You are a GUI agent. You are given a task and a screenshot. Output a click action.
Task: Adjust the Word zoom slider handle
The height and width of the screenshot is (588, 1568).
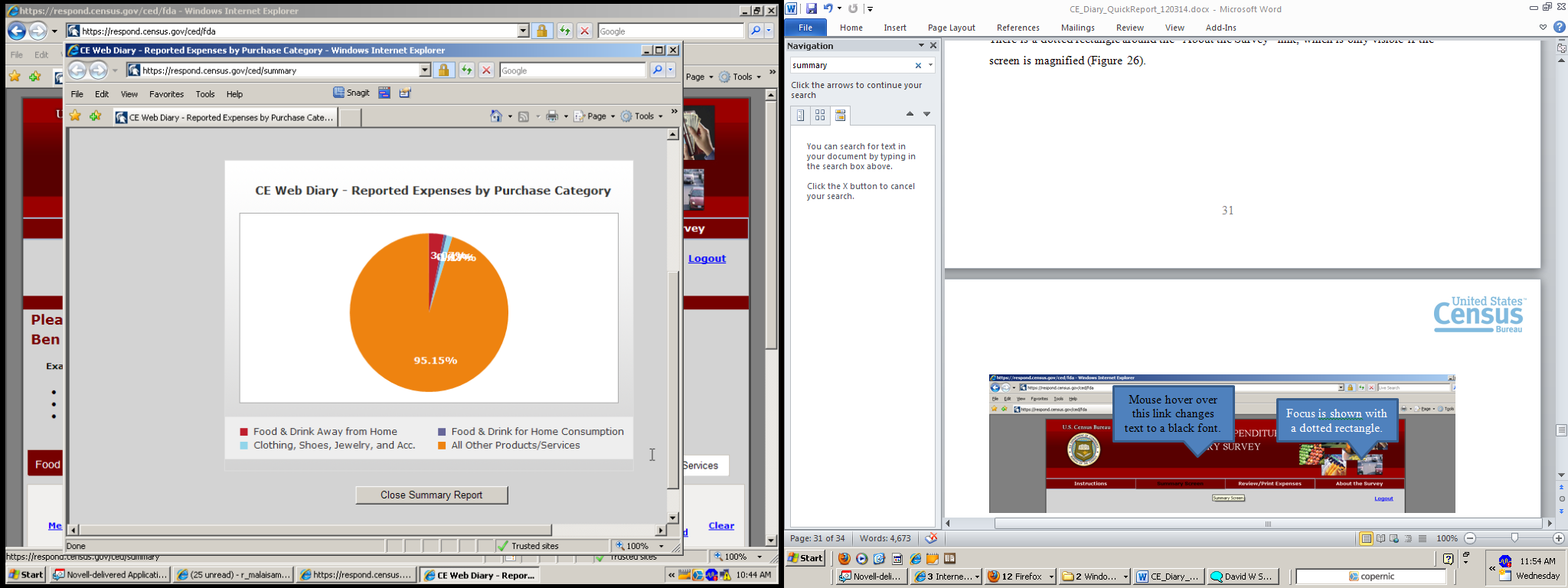click(x=1514, y=539)
